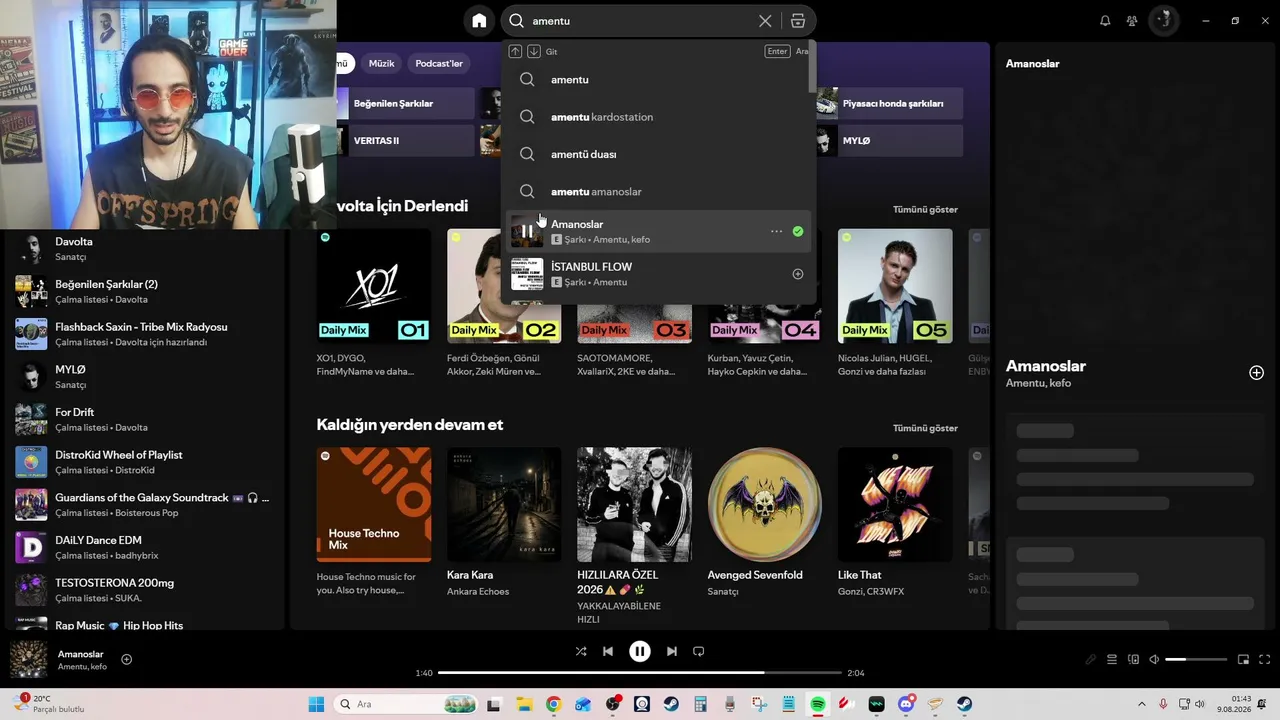1280x720 pixels.
Task: Mute the volume with speaker icon
Action: click(x=1154, y=660)
